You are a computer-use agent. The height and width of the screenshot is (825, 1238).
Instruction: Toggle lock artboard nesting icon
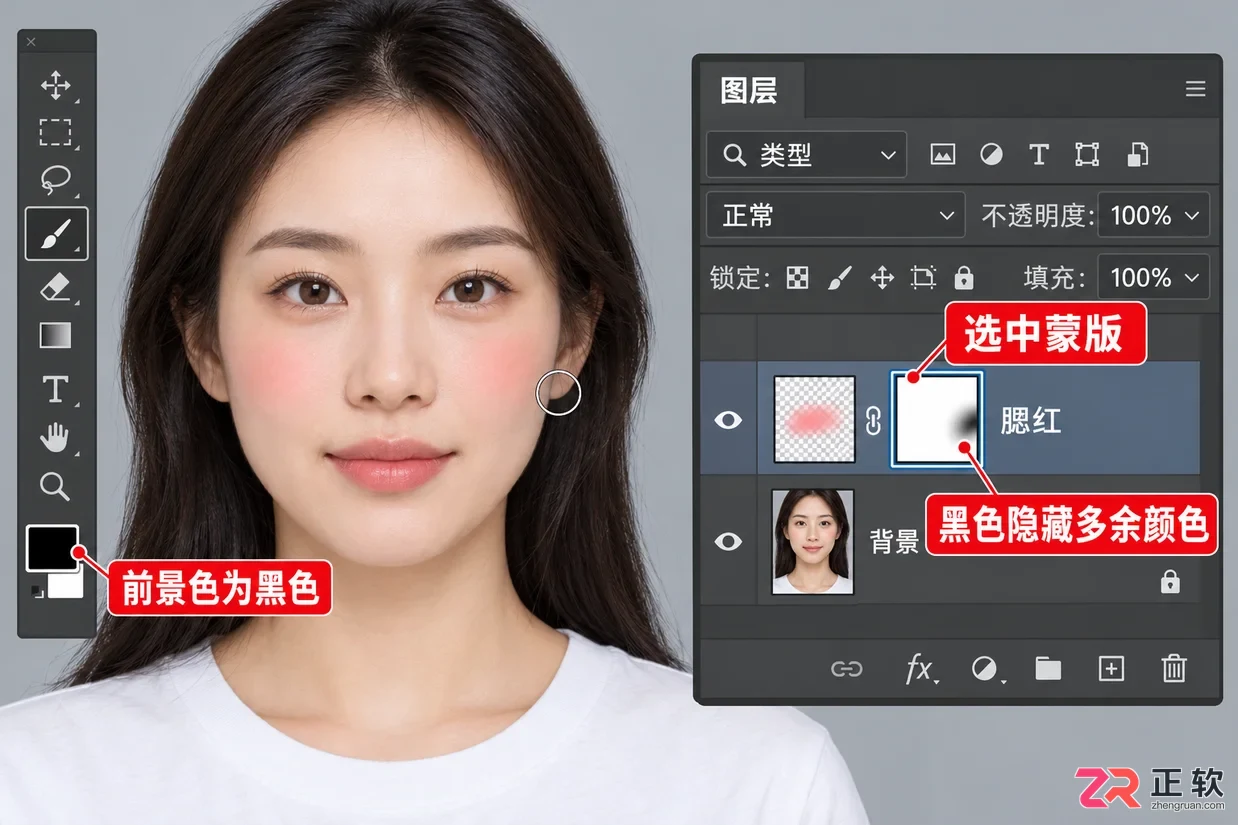click(x=923, y=278)
